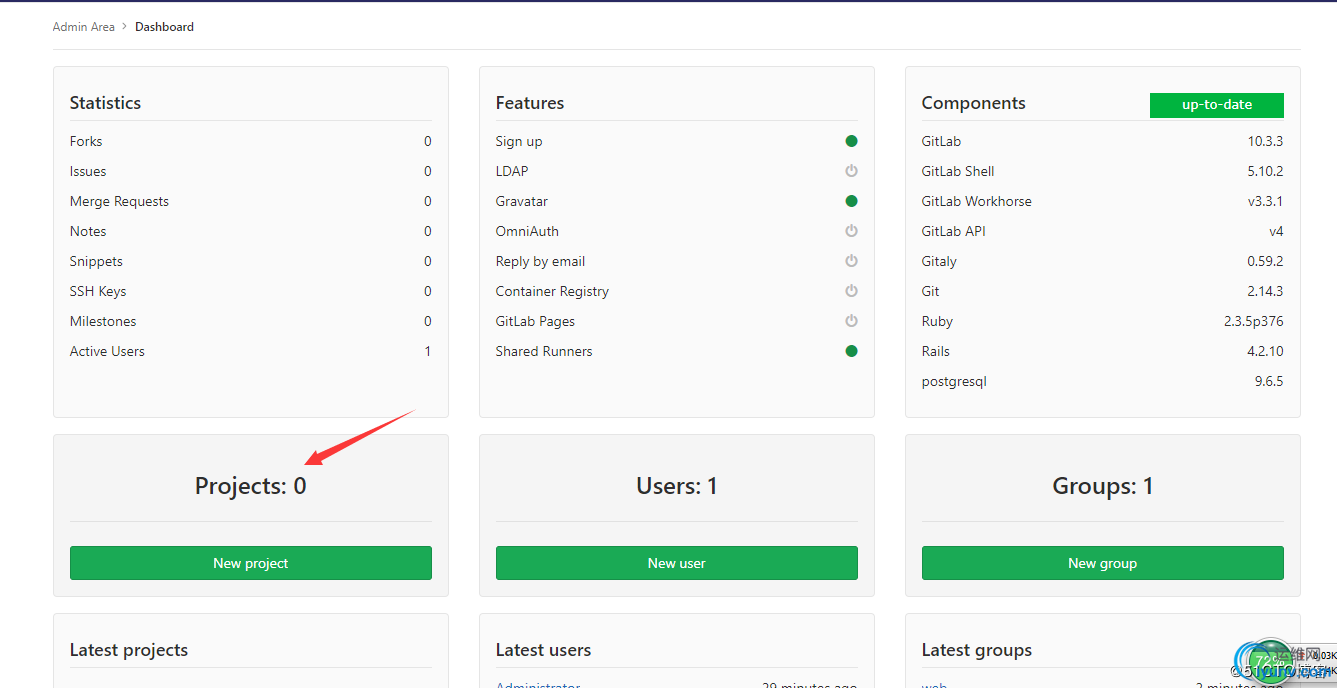Click the postgresql version 9.6.5
1337x688 pixels.
coord(1269,381)
